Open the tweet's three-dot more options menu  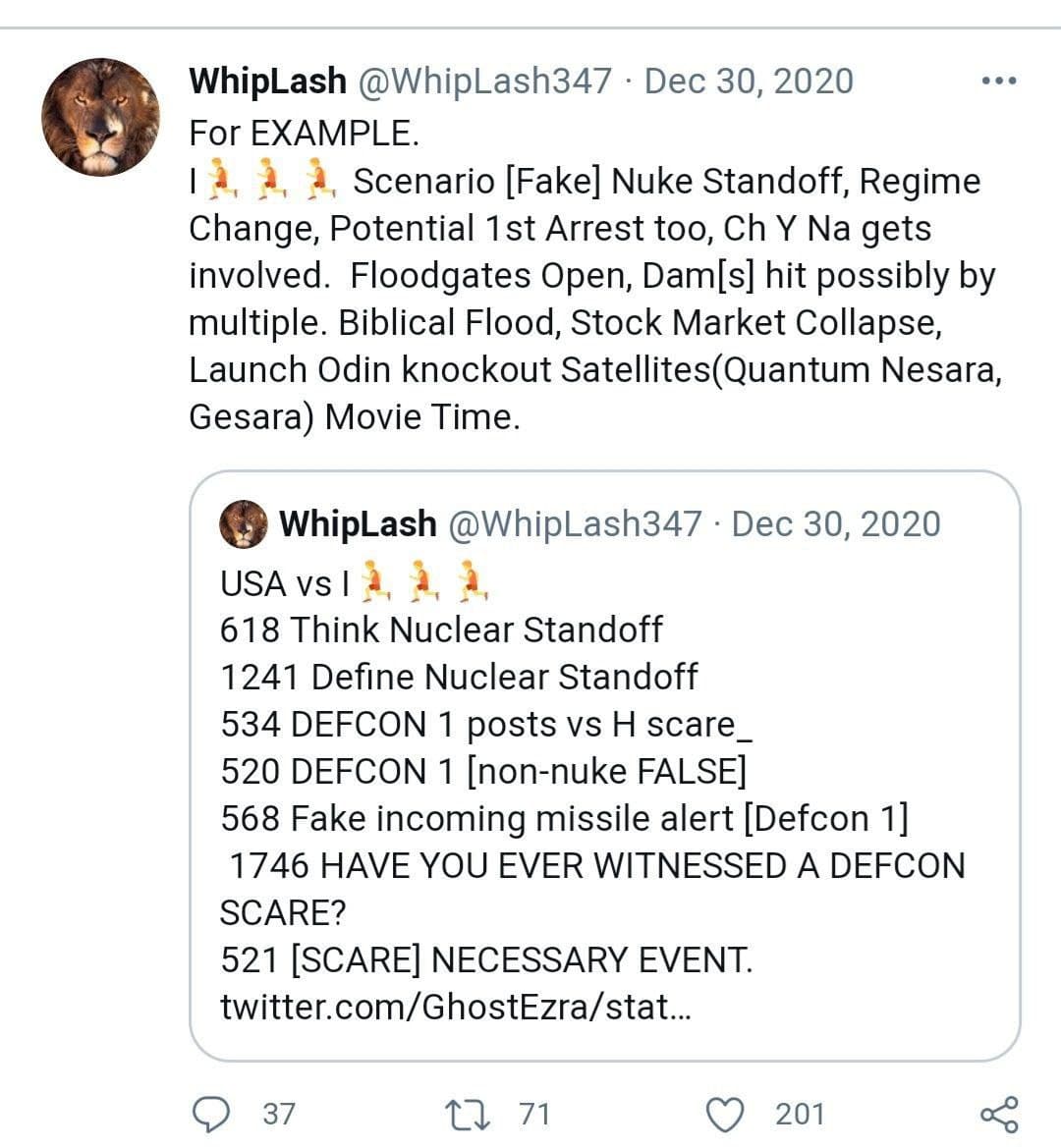999,81
